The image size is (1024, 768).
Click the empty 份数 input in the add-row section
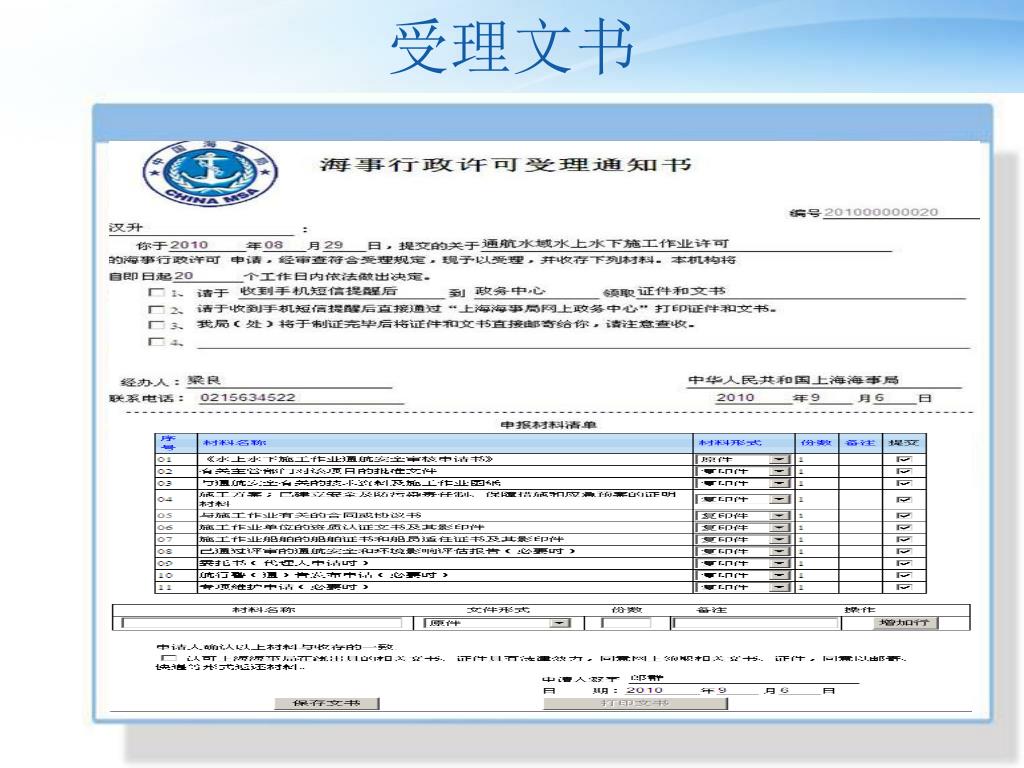pyautogui.click(x=626, y=623)
